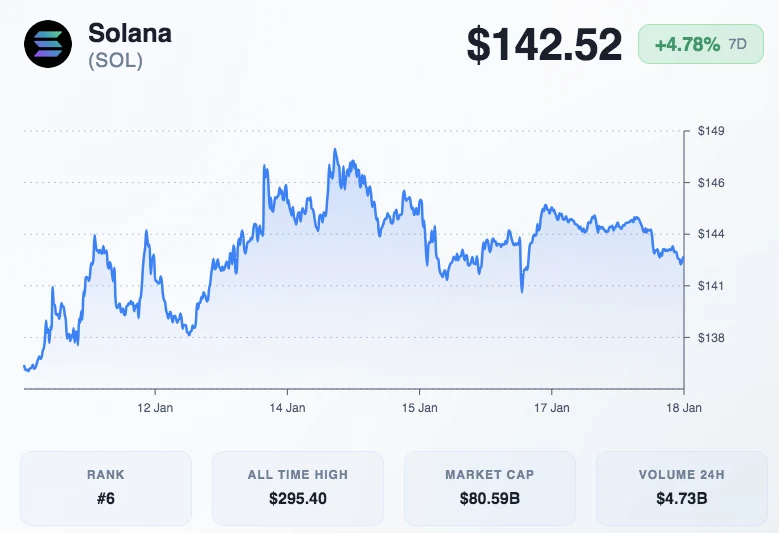Open the Volume 24H $4.73B card

click(681, 487)
